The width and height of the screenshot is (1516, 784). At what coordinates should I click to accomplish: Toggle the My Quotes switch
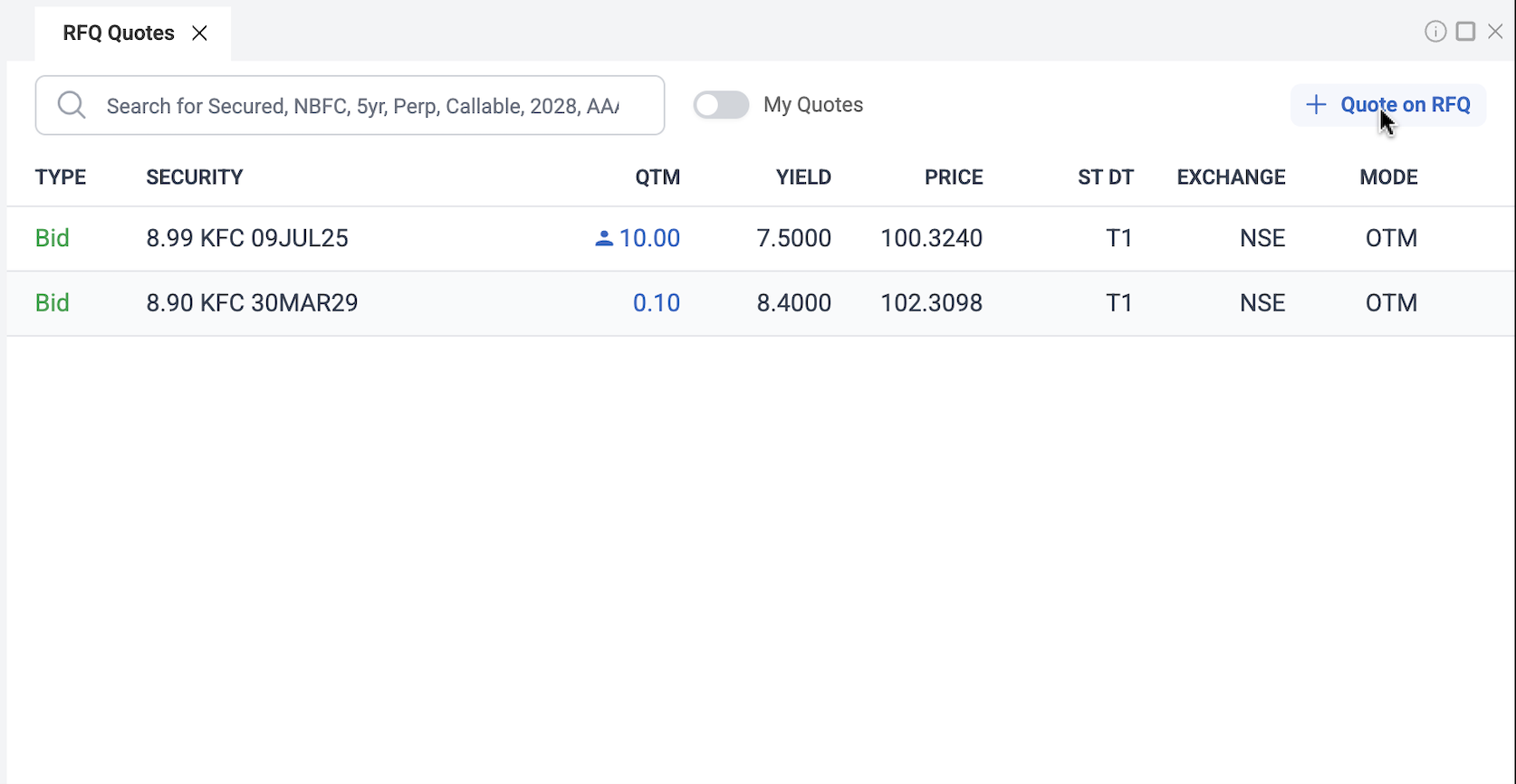pyautogui.click(x=721, y=105)
